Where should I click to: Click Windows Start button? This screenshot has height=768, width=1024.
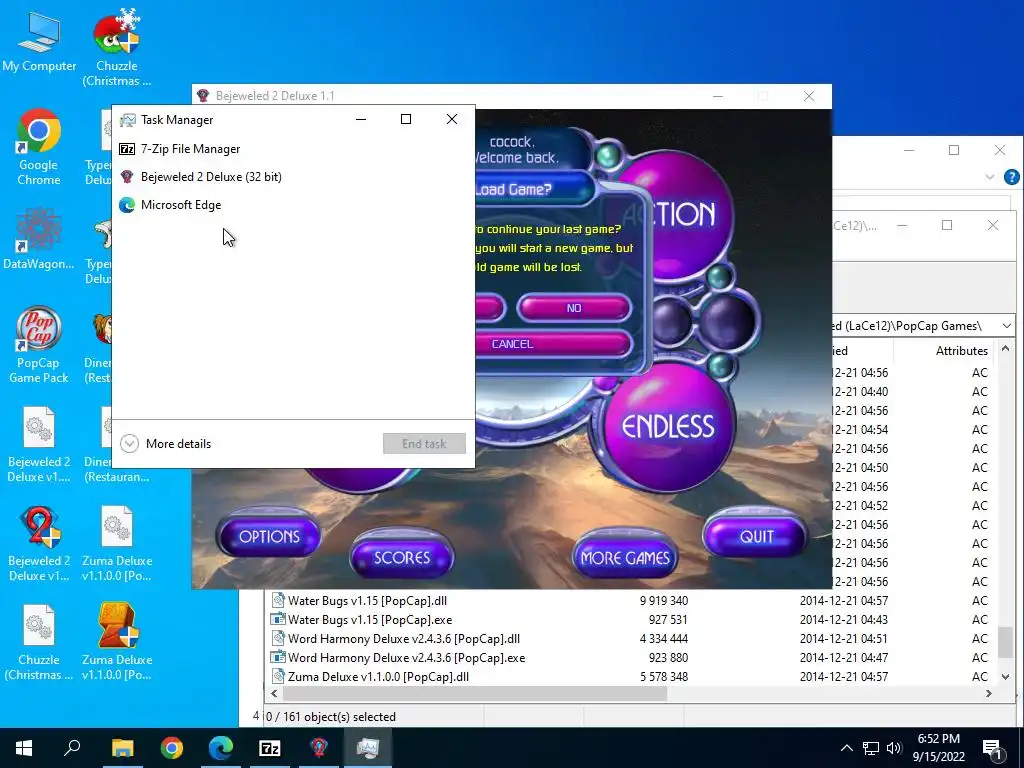coord(24,748)
